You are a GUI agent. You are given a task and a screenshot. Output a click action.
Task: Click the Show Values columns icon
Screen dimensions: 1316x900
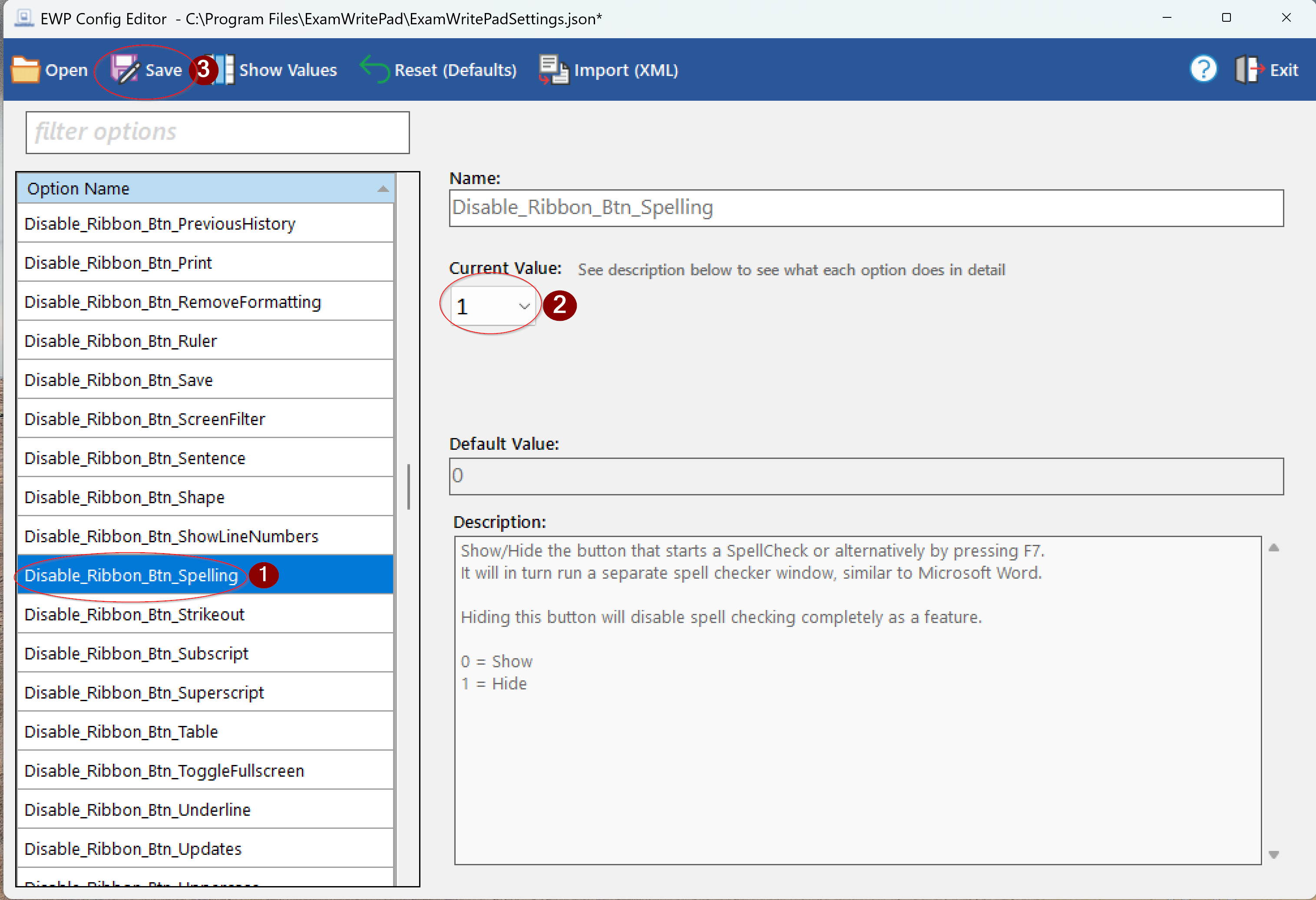(224, 69)
